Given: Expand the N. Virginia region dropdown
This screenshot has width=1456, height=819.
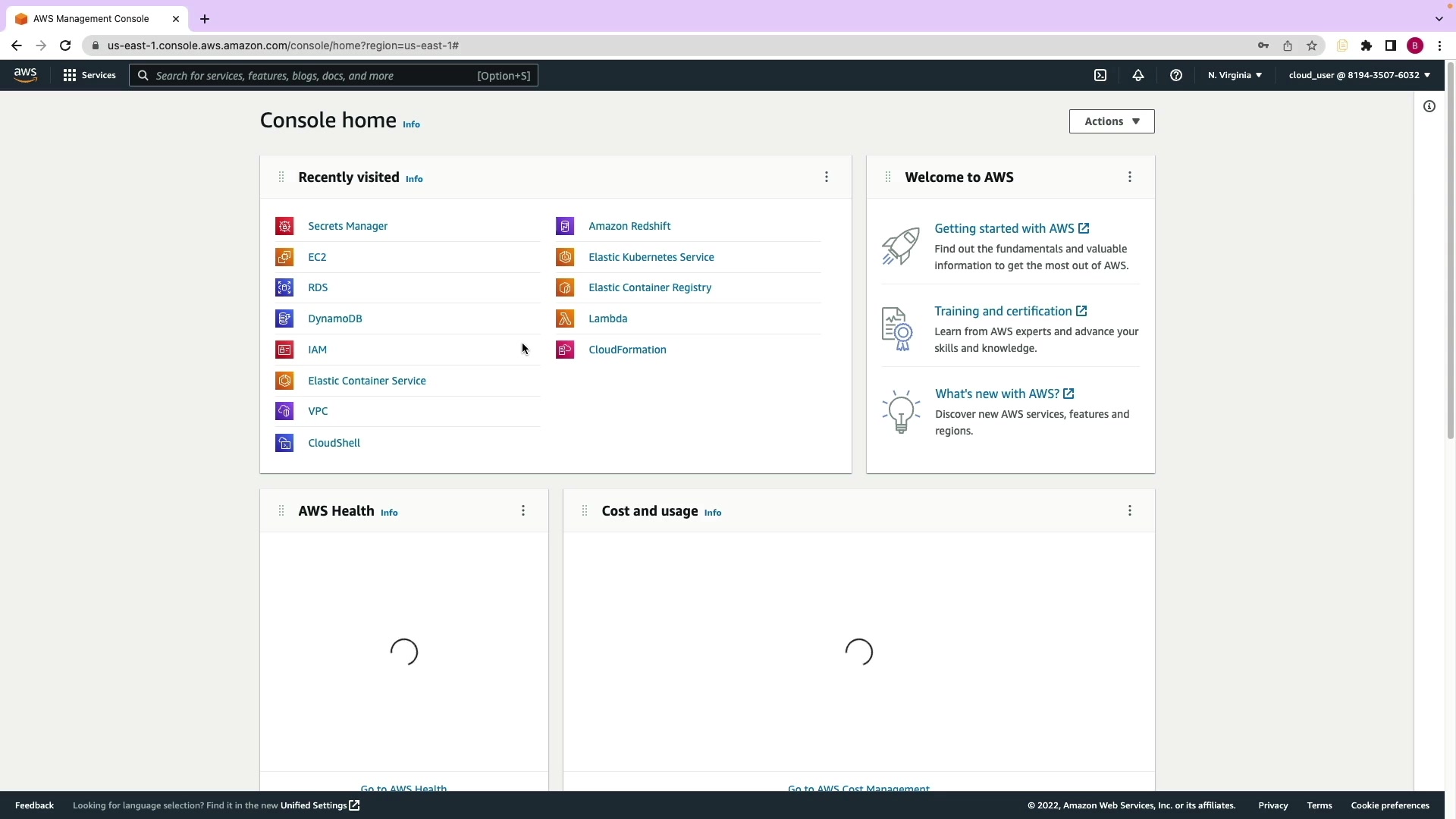Looking at the screenshot, I should pyautogui.click(x=1235, y=75).
